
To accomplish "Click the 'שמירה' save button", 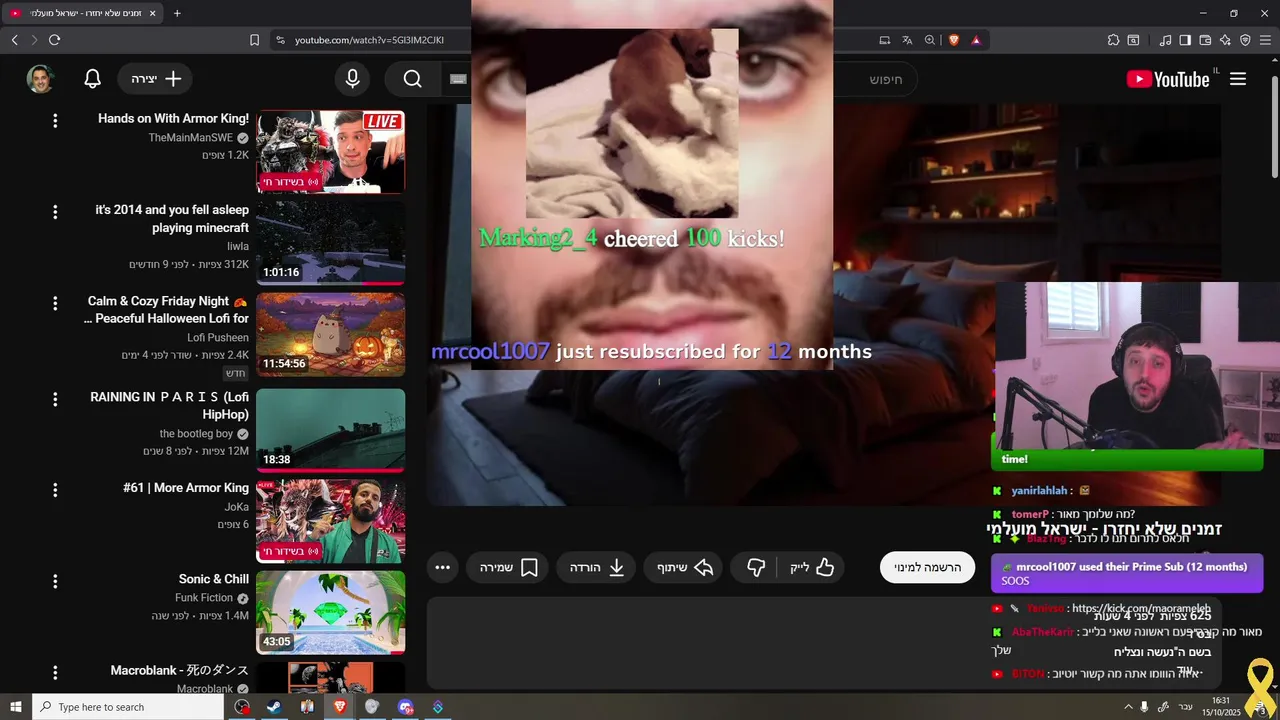I will click(x=508, y=567).
